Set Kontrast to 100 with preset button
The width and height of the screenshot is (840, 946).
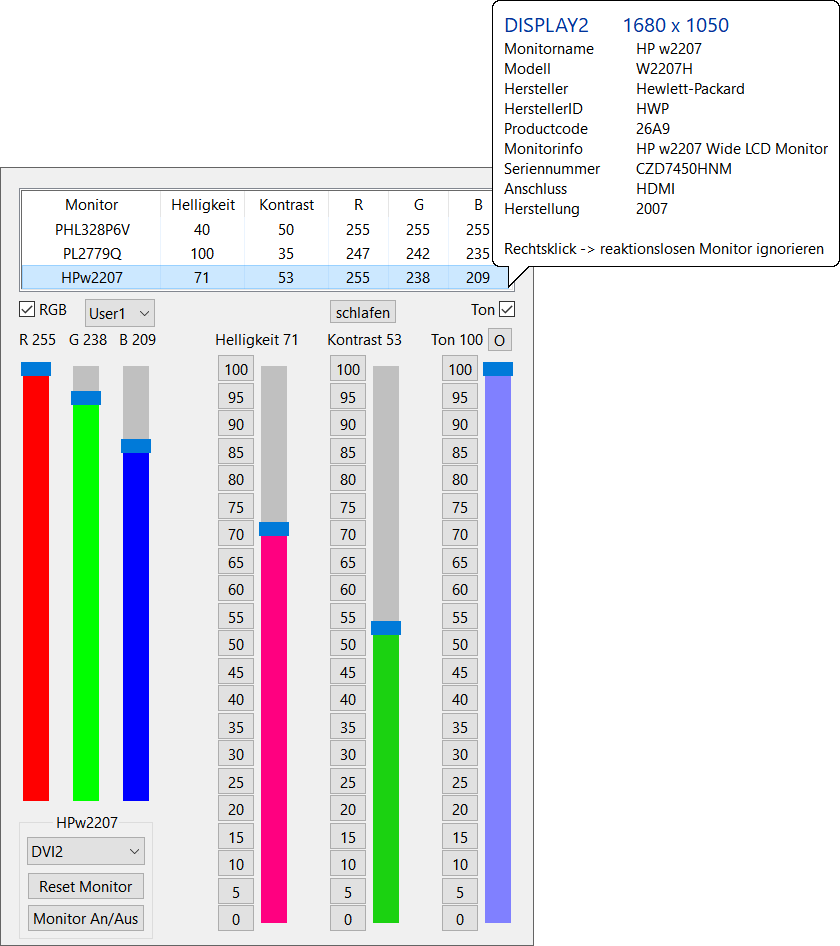348,369
